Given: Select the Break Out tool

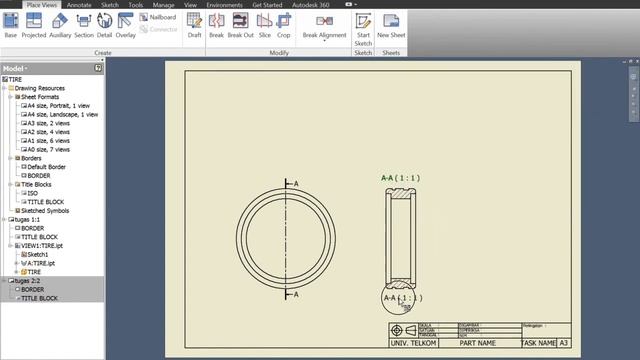Looking at the screenshot, I should point(240,25).
